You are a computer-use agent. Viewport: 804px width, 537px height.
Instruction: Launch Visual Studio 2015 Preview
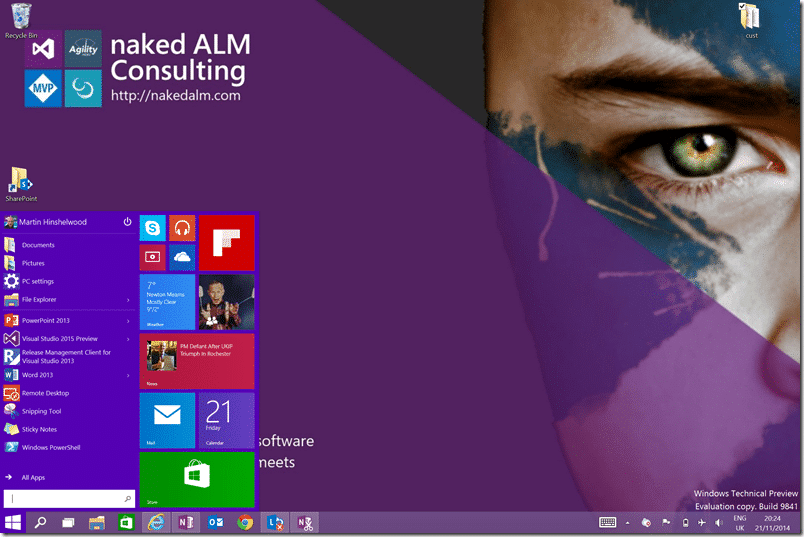62,339
